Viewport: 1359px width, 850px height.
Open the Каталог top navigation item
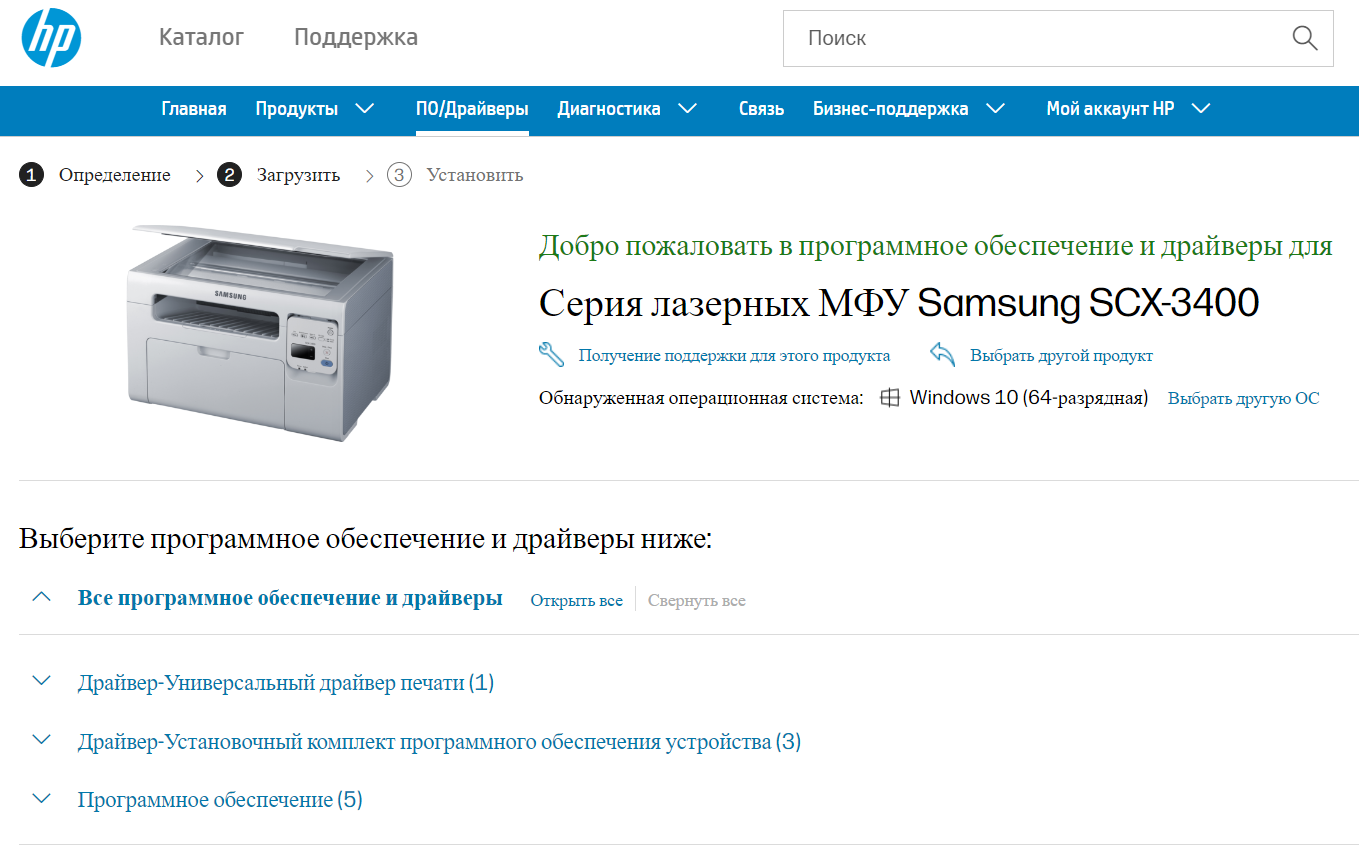pos(201,37)
